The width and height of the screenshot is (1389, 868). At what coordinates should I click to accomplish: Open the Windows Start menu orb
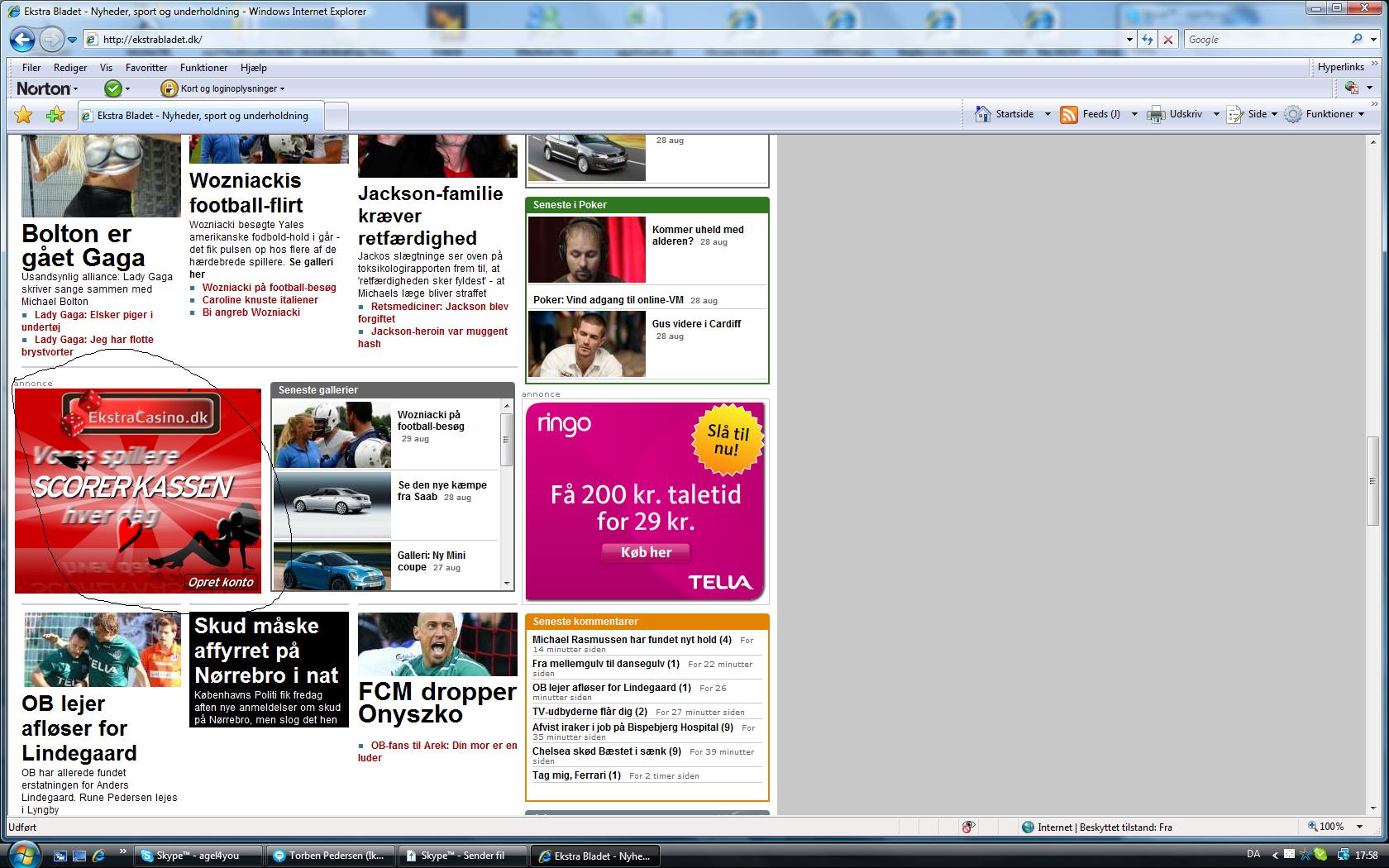click(x=22, y=854)
